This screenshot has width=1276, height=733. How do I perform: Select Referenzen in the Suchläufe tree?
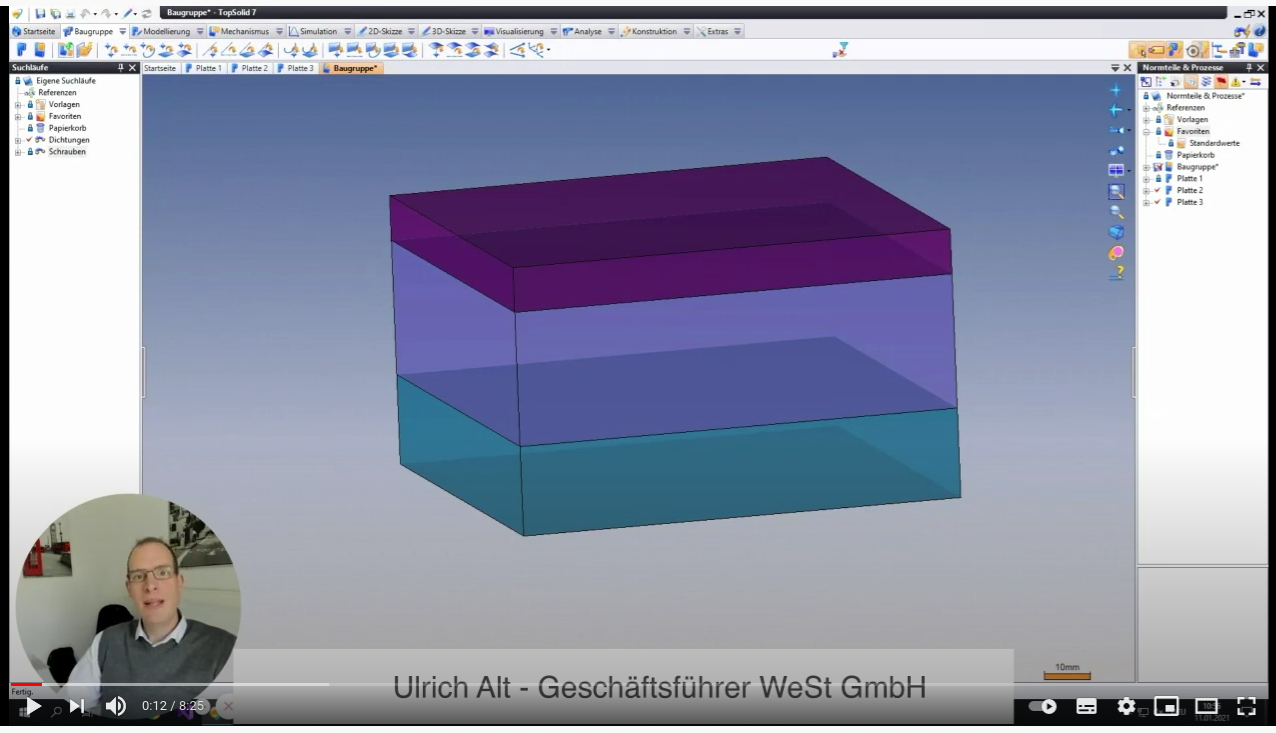(57, 92)
